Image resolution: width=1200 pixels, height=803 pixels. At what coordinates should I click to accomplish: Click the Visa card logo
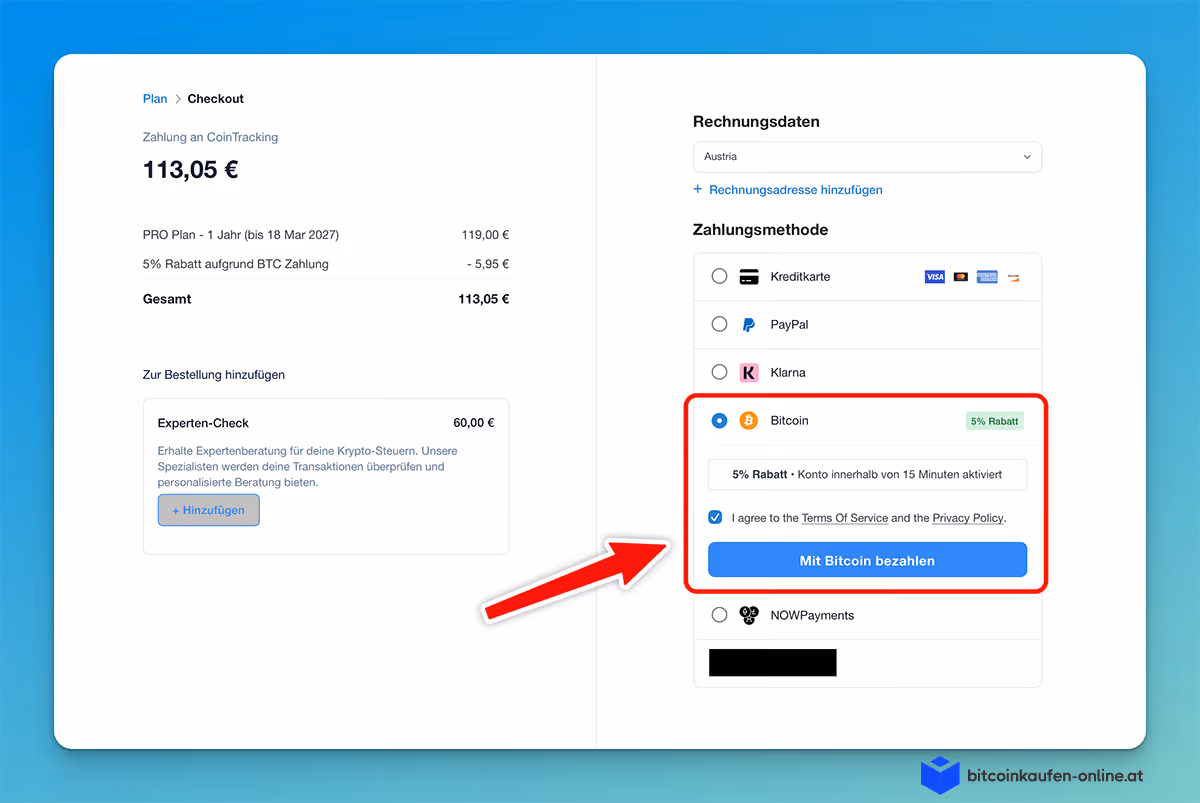pos(935,277)
